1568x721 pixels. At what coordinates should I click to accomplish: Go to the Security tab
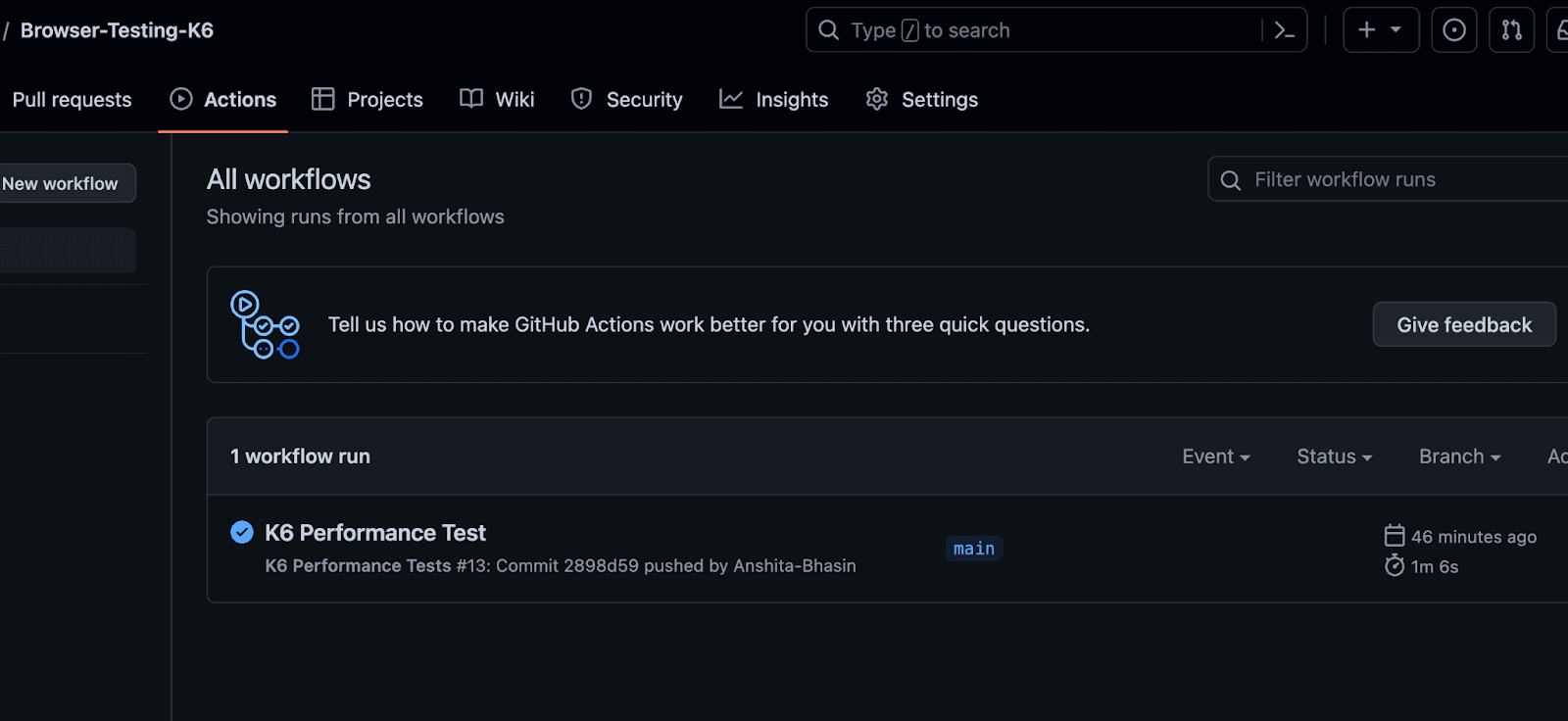644,100
